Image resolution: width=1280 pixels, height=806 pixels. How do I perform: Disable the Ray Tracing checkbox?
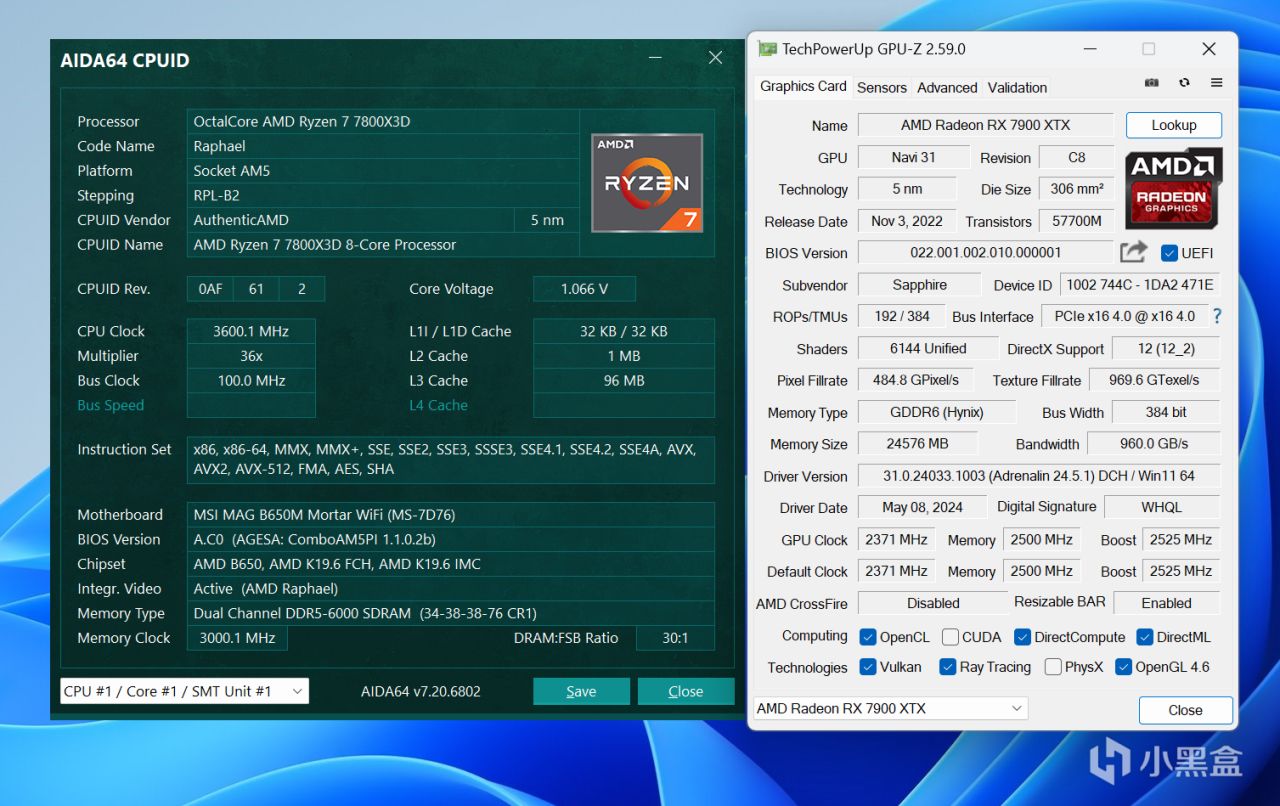coord(947,667)
